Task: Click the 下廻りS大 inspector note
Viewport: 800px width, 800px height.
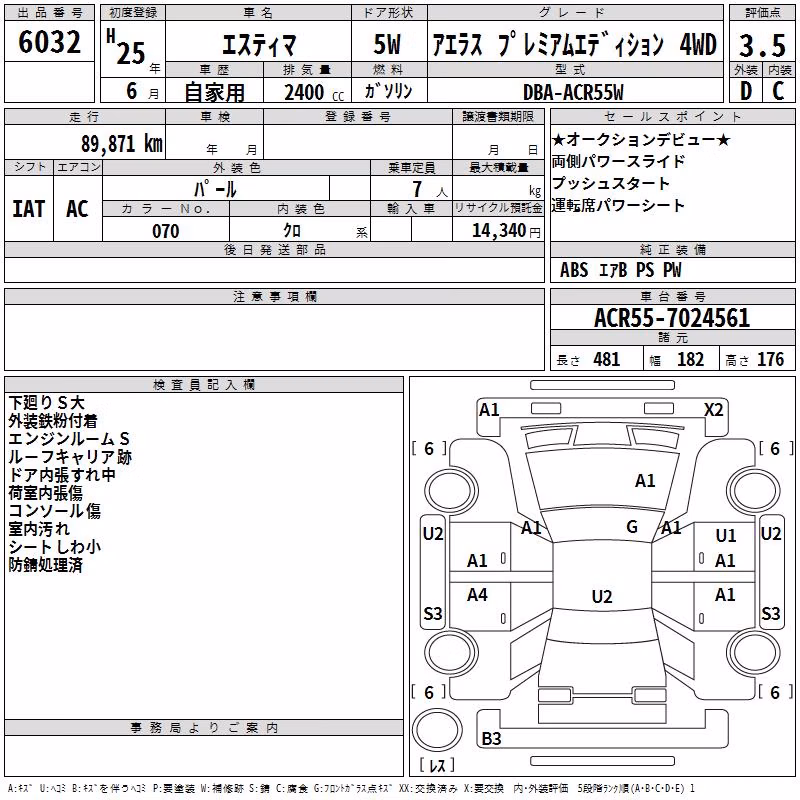Action: [46, 403]
